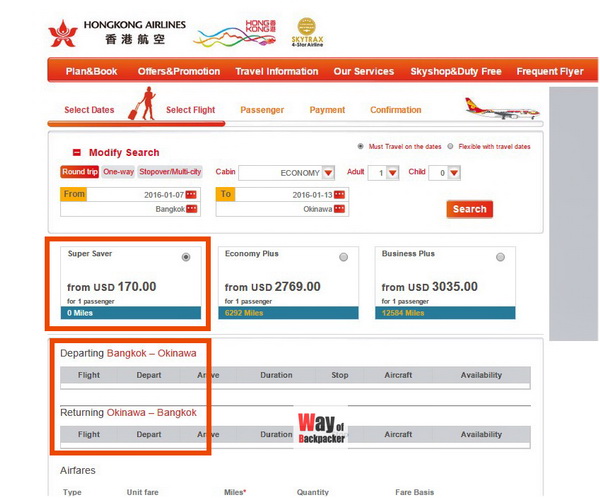Screen dimensions: 600x498
Task: Click the Stop header in the departing table
Action: coord(339,375)
